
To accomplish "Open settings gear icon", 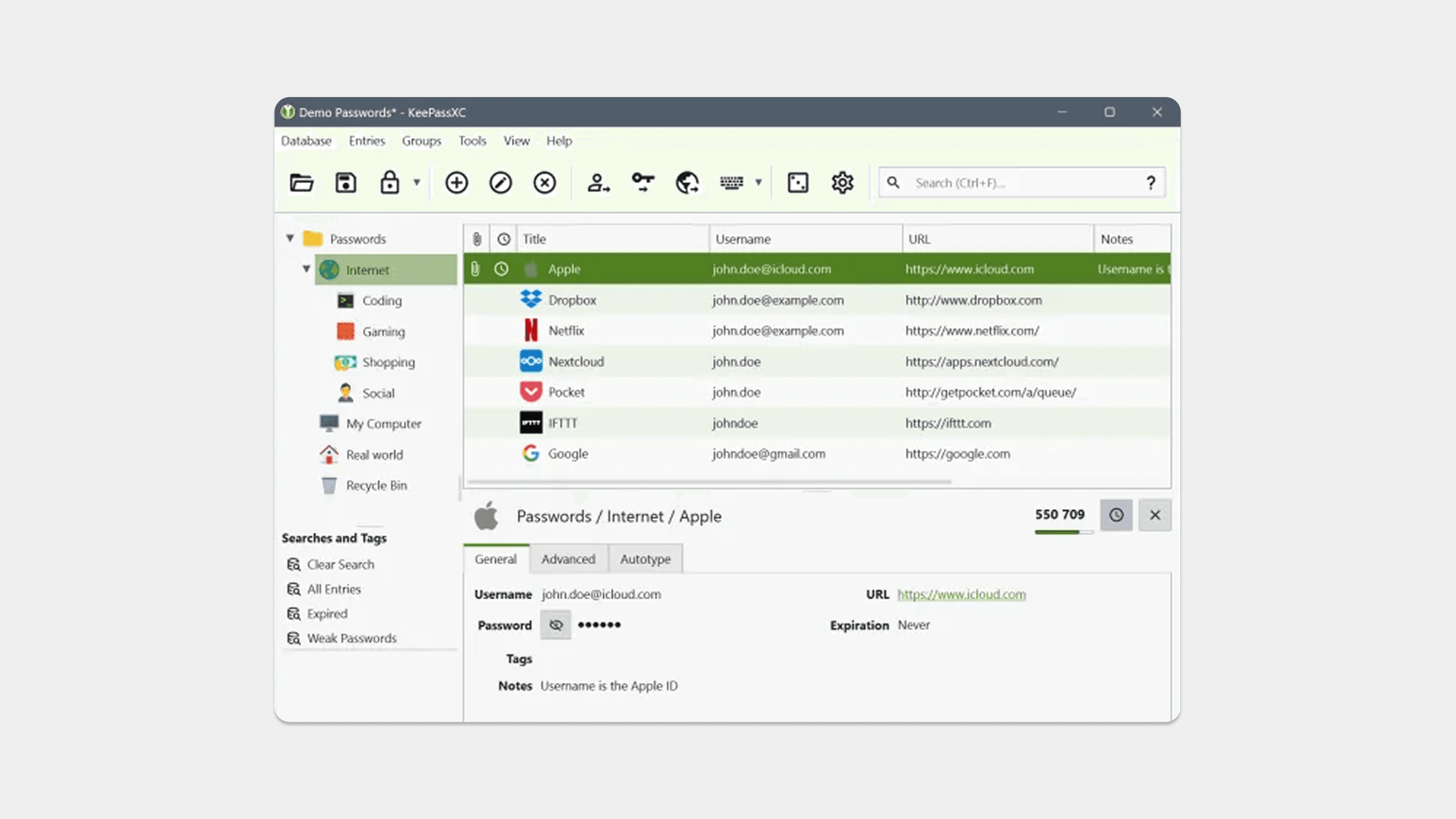I will point(842,182).
